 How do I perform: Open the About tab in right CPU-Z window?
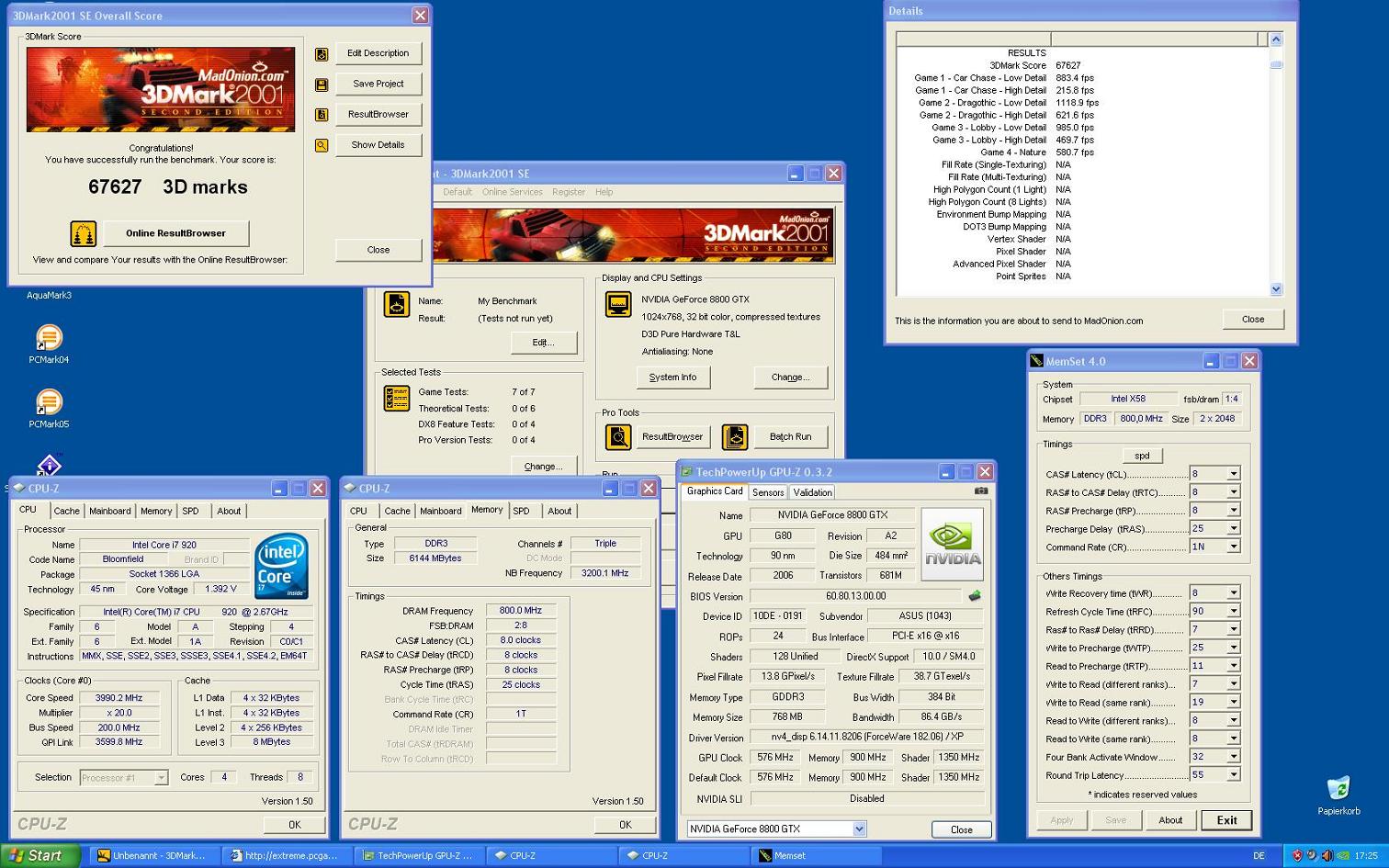(559, 511)
